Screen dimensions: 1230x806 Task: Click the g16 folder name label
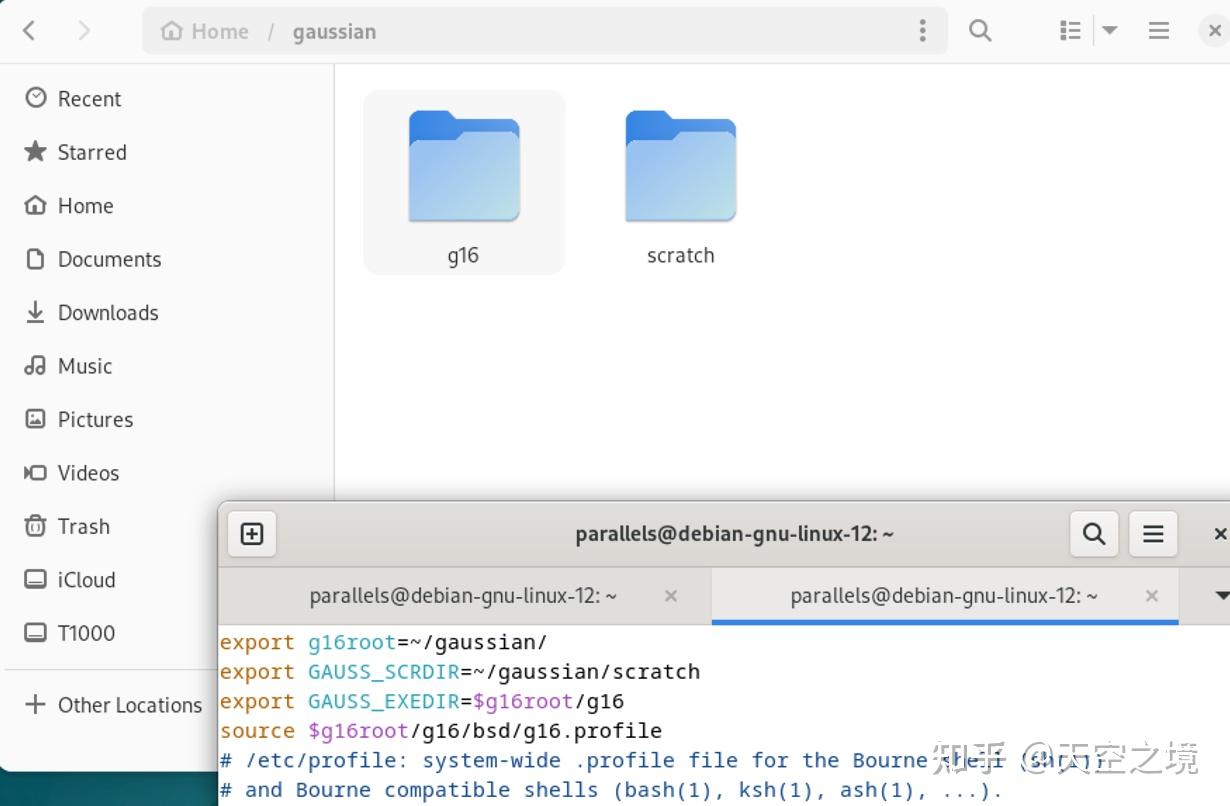463,255
